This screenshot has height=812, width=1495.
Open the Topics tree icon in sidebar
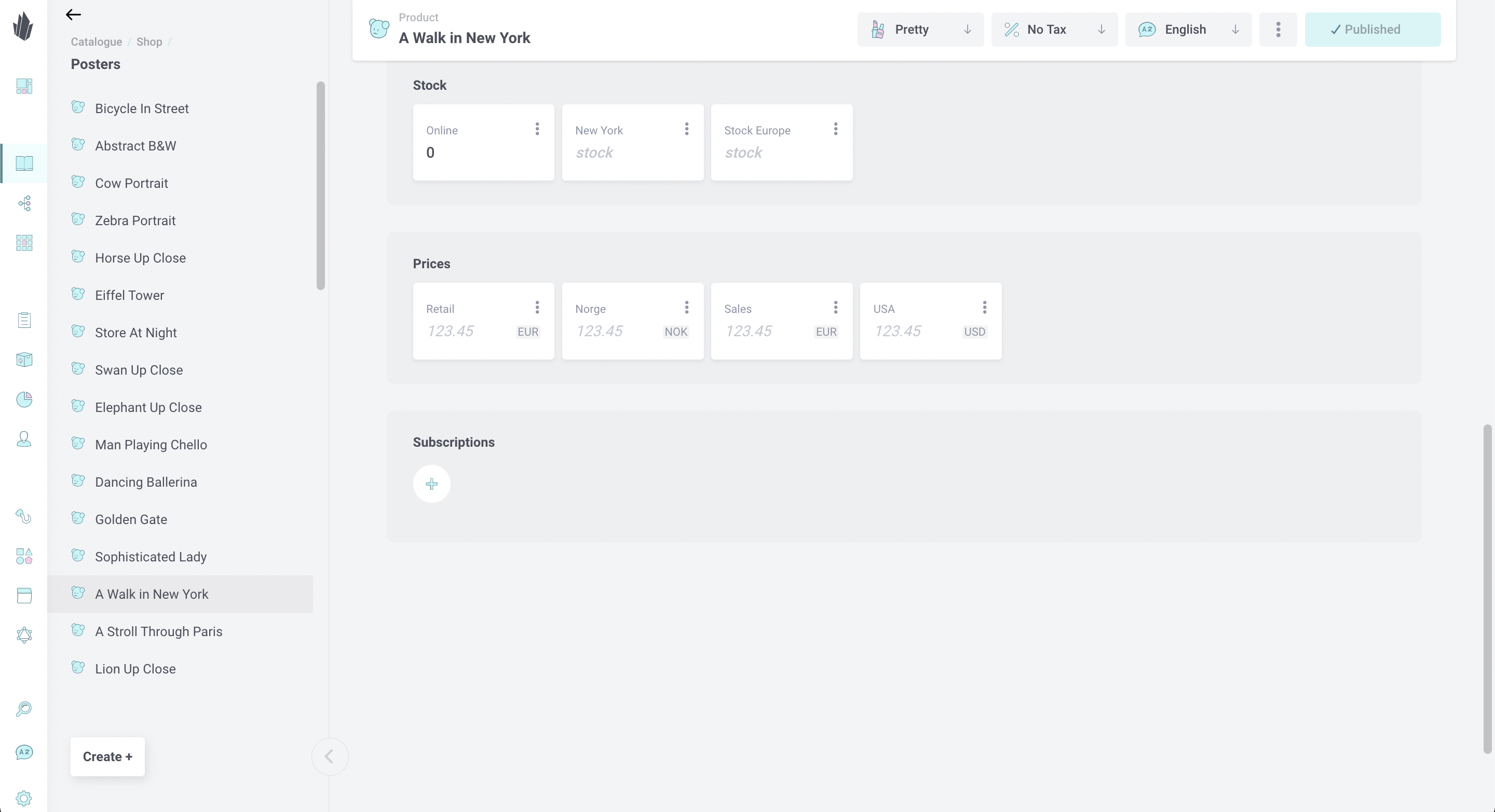(24, 203)
